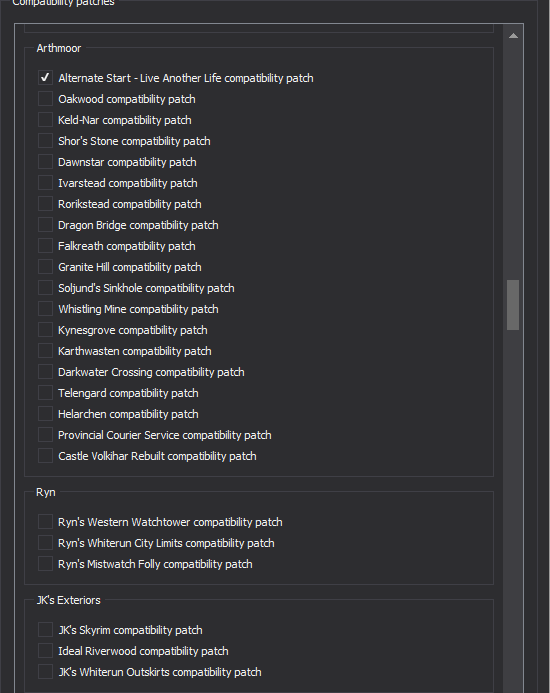Enable Ideal Riverwood compatibility patch

click(x=45, y=651)
